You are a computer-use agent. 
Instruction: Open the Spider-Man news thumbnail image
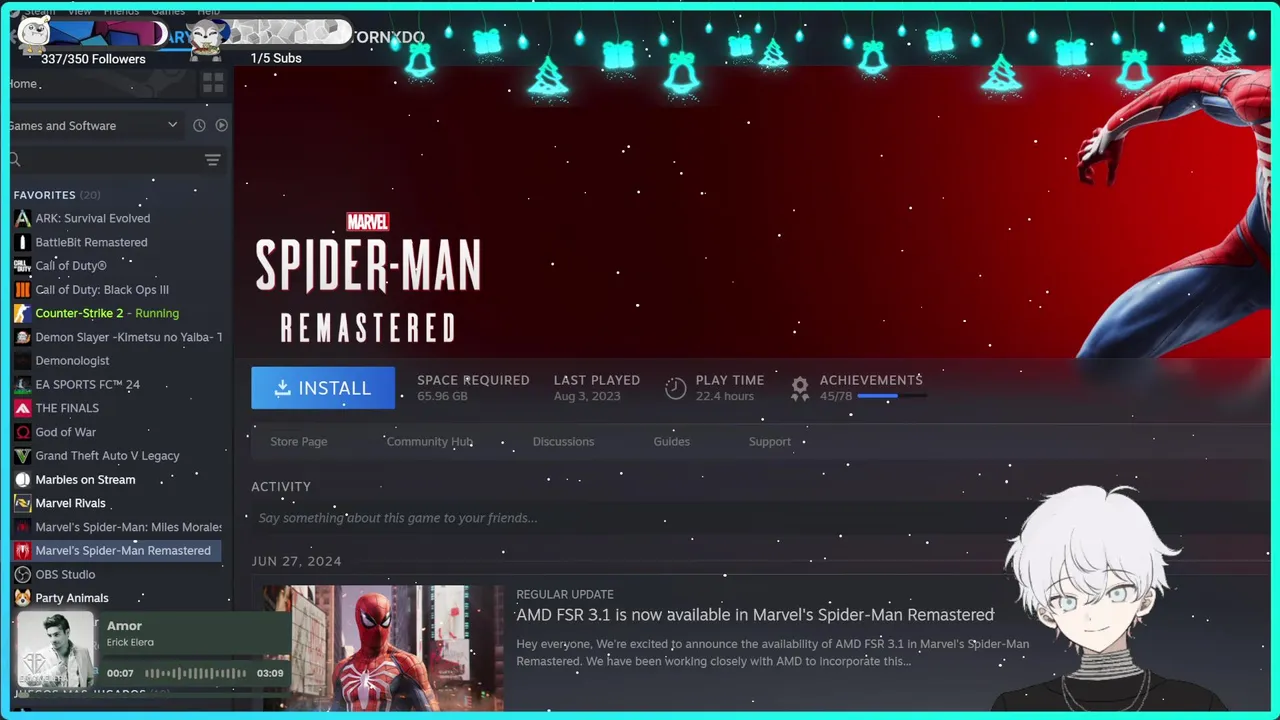pyautogui.click(x=383, y=648)
